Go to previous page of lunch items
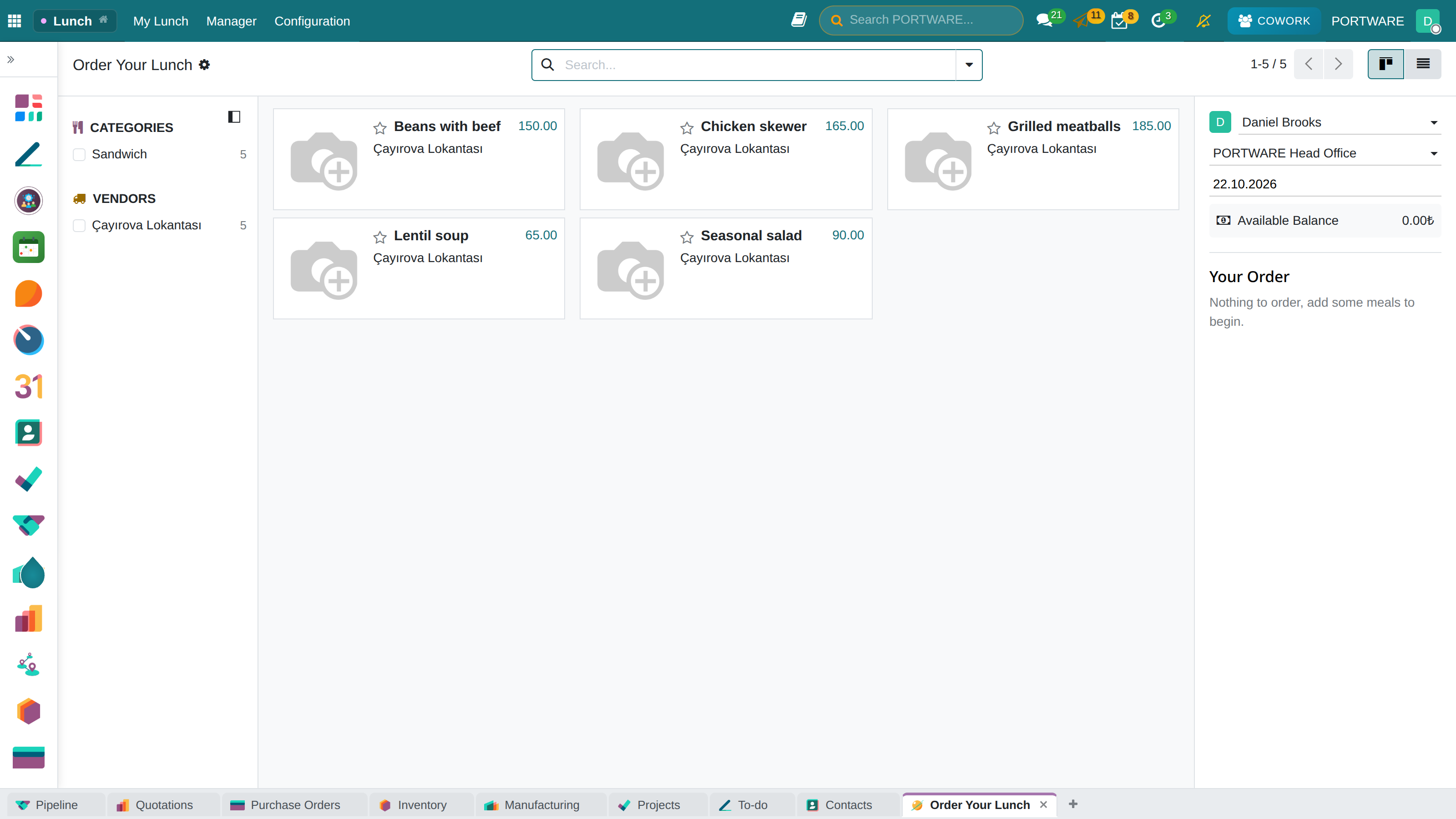Viewport: 1456px width, 819px height. pyautogui.click(x=1309, y=64)
